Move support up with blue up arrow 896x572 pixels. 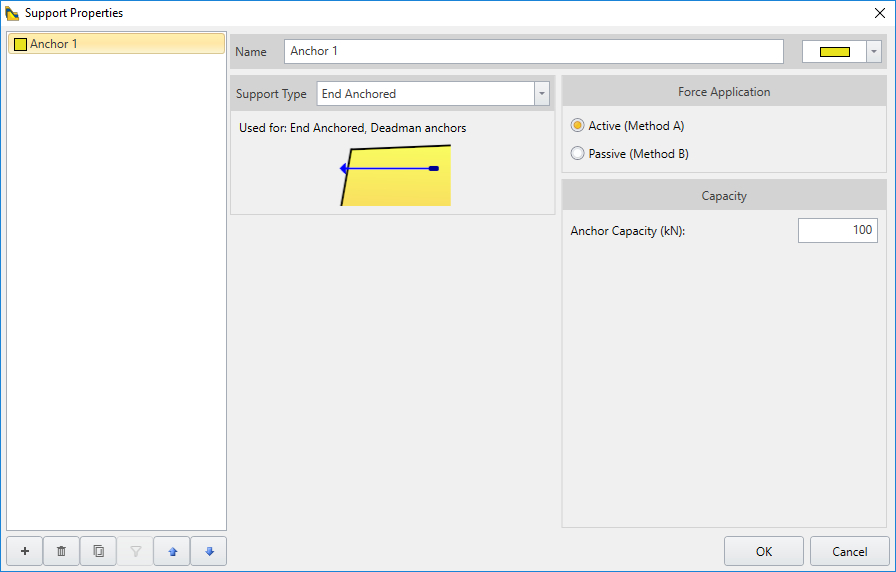coord(172,551)
